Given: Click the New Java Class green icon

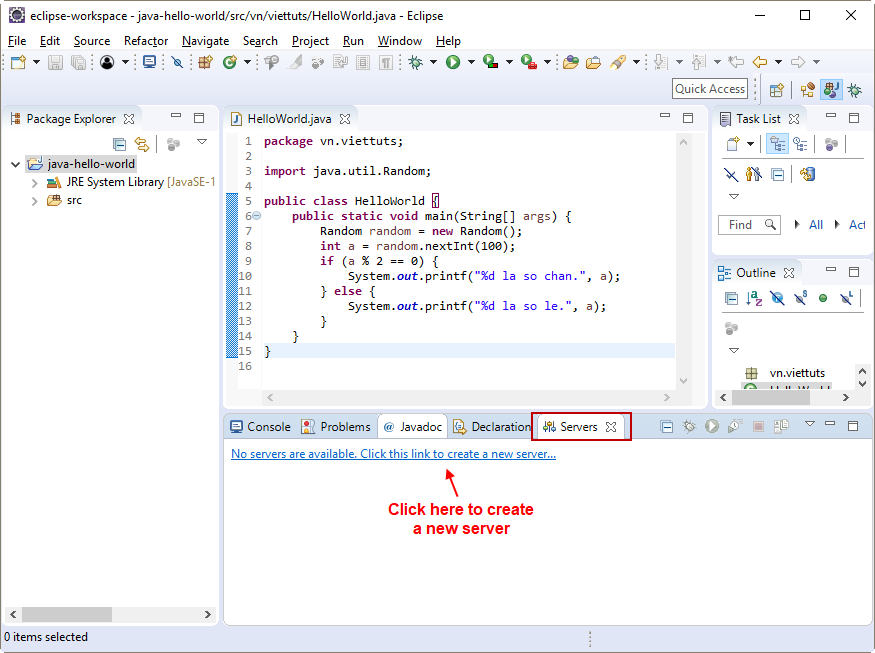Looking at the screenshot, I should [x=230, y=62].
